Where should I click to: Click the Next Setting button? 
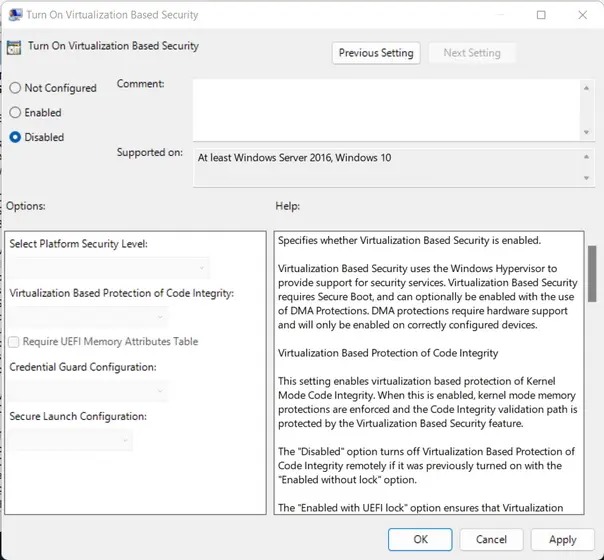471,53
